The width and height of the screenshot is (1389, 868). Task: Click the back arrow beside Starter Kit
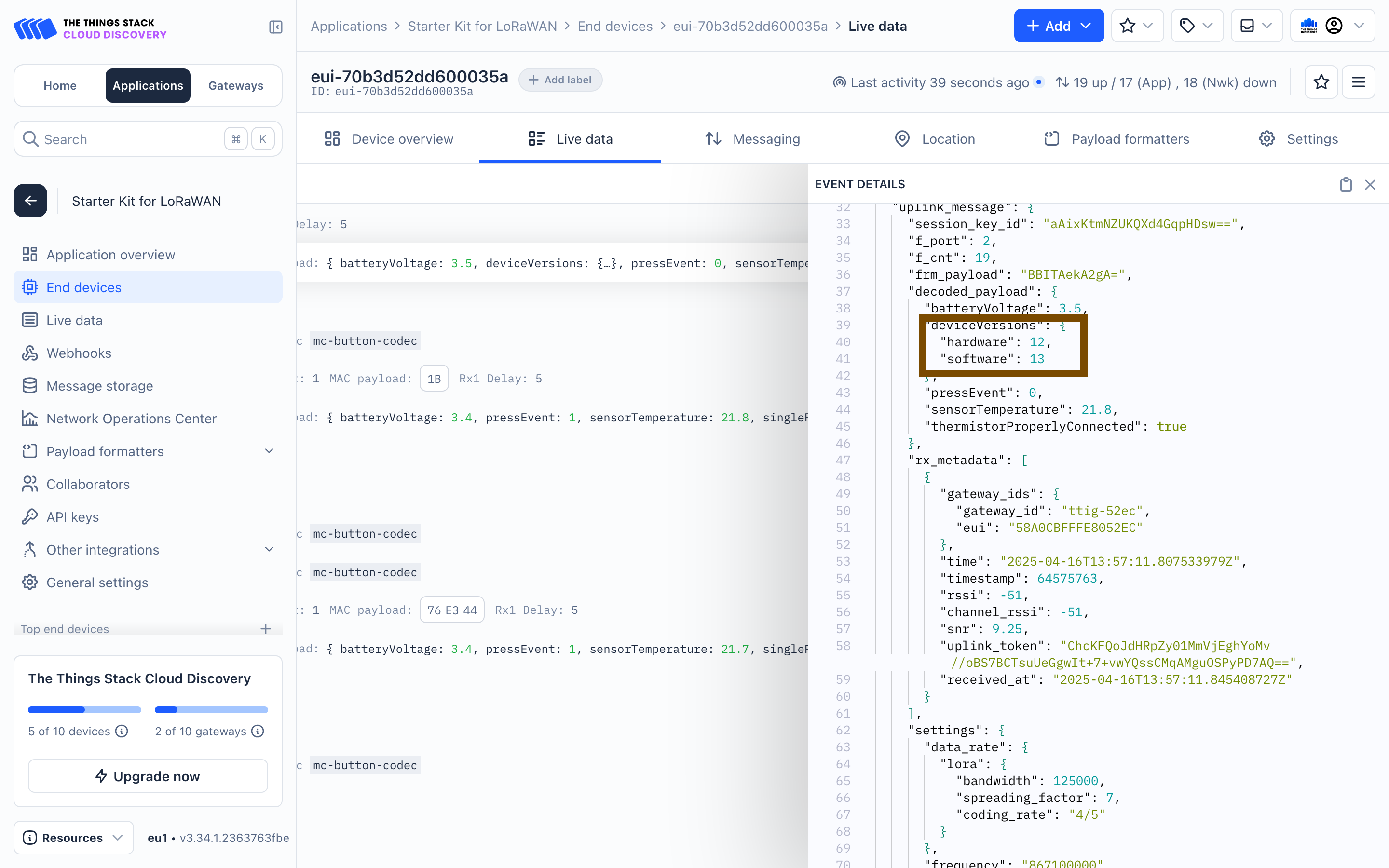(x=30, y=201)
